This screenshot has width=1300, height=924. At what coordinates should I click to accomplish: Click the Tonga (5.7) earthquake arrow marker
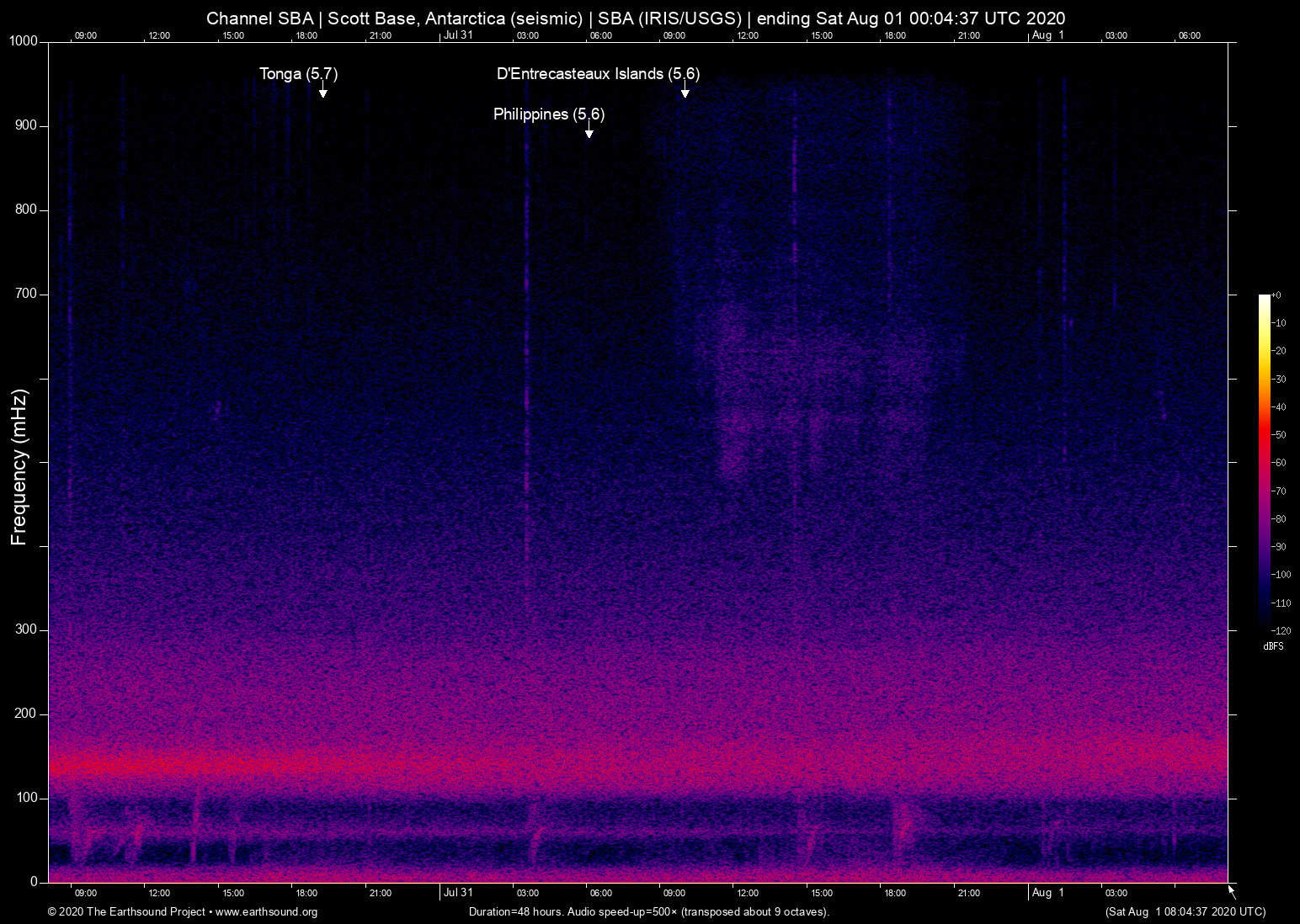point(322,93)
